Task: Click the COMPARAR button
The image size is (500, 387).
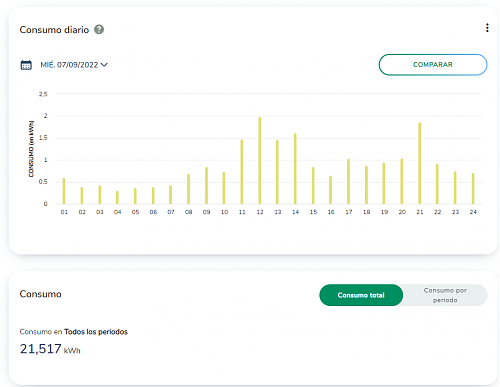Action: tap(433, 65)
